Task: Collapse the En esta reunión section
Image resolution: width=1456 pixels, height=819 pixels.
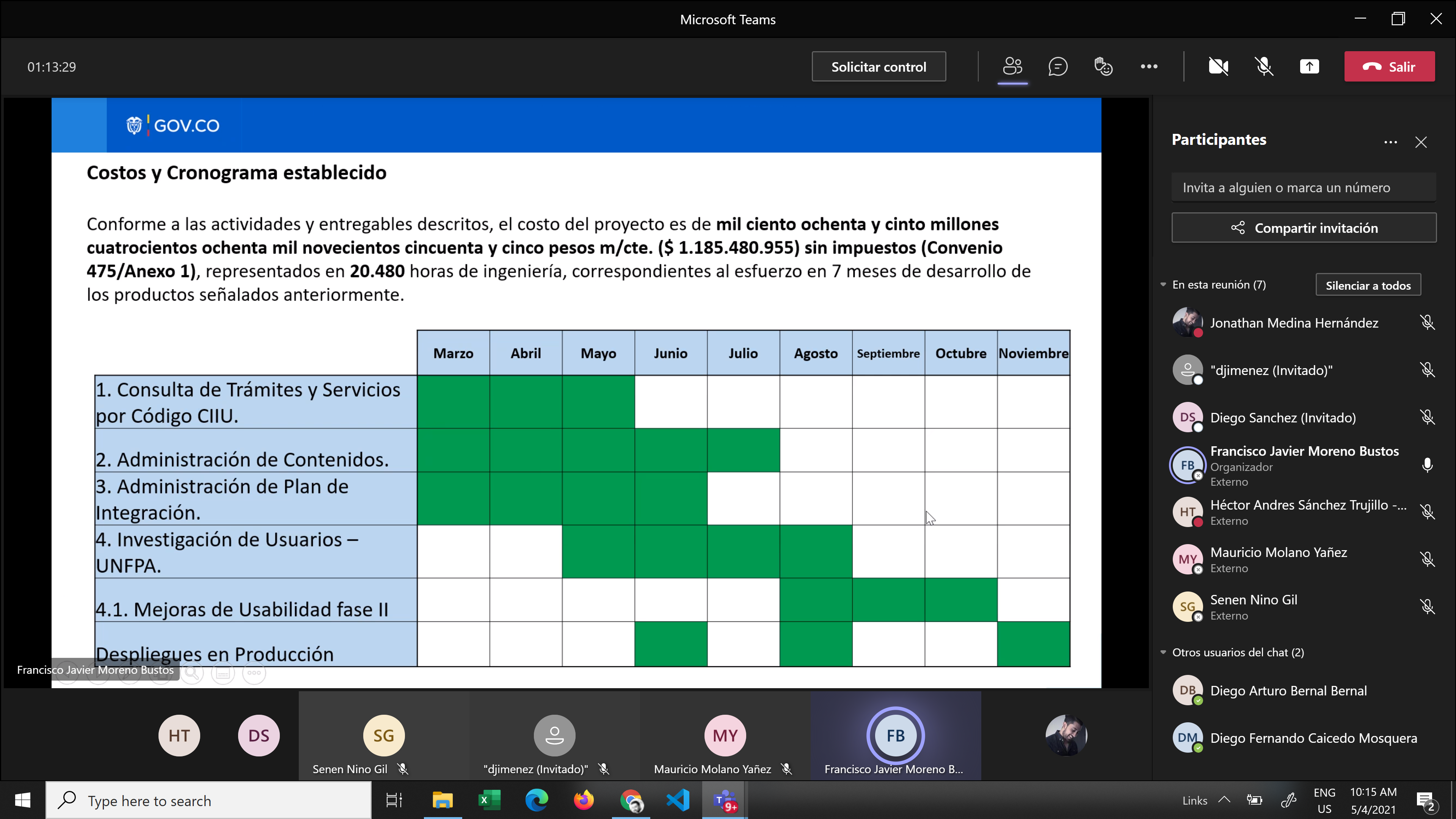Action: (1163, 285)
